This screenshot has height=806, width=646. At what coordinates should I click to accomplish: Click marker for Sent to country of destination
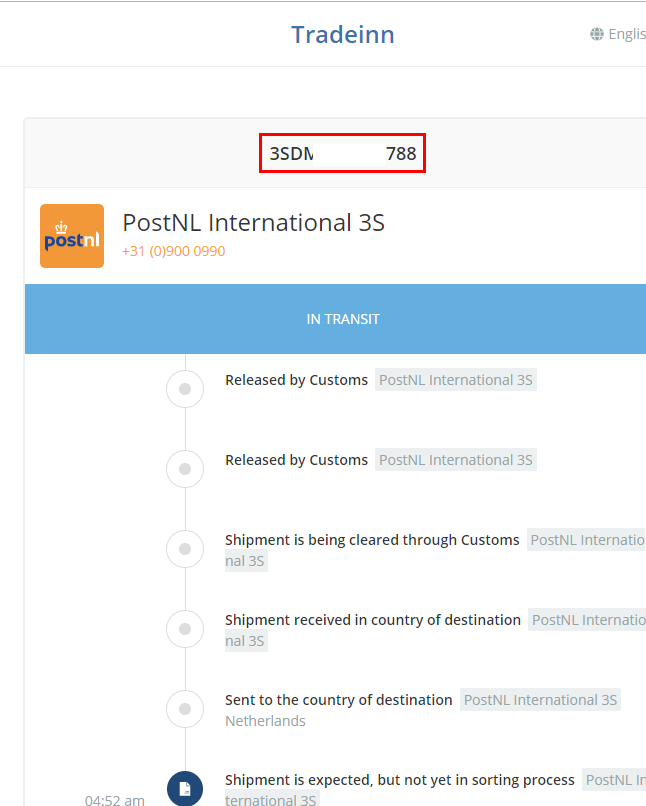(185, 709)
